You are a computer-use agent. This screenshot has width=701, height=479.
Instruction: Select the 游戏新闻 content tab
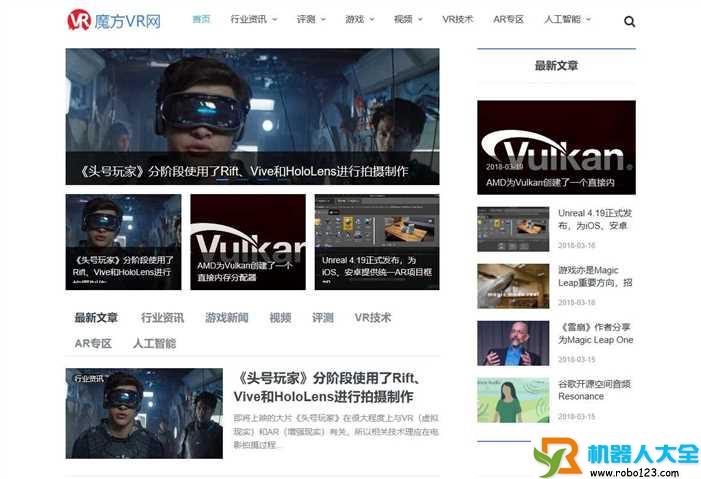pos(227,318)
